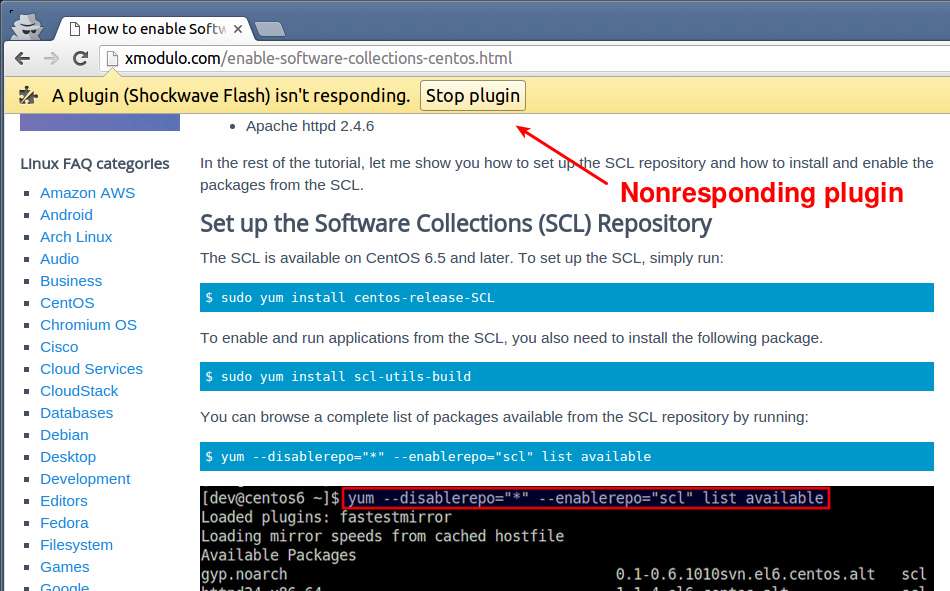The height and width of the screenshot is (591, 950).
Task: Click 'Loaded plugins: fastestmirror' in the terminal image
Action: [326, 517]
